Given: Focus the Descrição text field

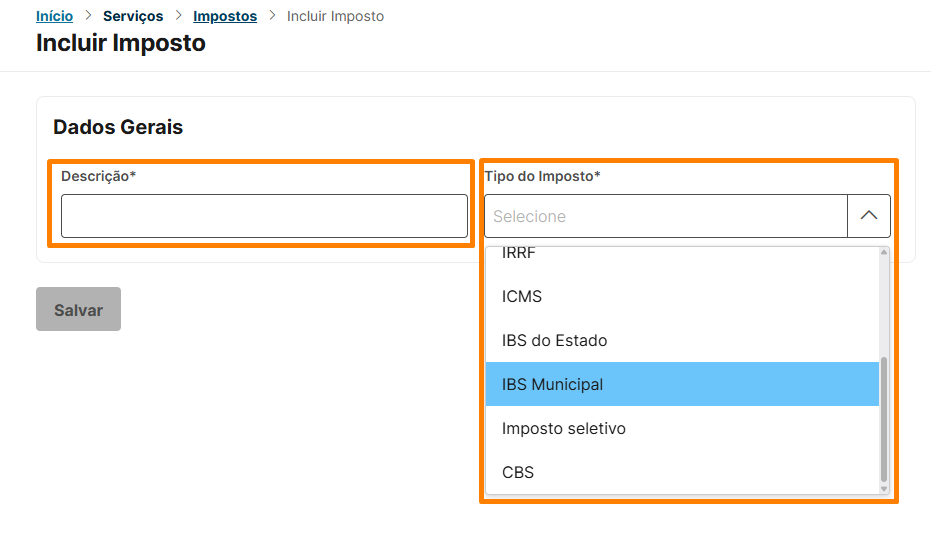Looking at the screenshot, I should tap(264, 216).
